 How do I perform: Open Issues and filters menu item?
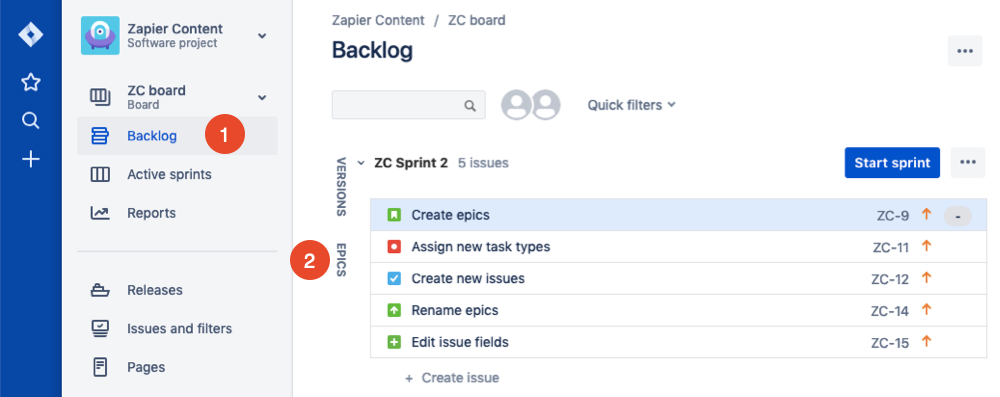177,329
